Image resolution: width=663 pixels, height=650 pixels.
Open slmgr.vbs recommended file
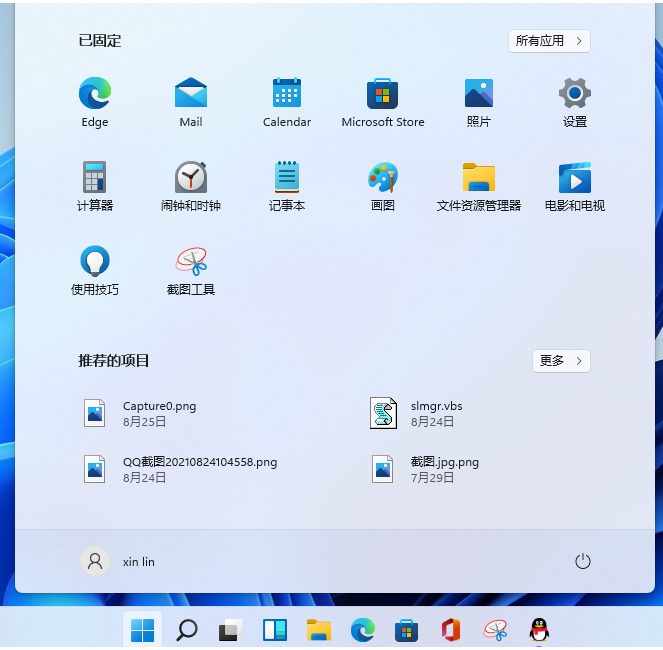[x=416, y=413]
